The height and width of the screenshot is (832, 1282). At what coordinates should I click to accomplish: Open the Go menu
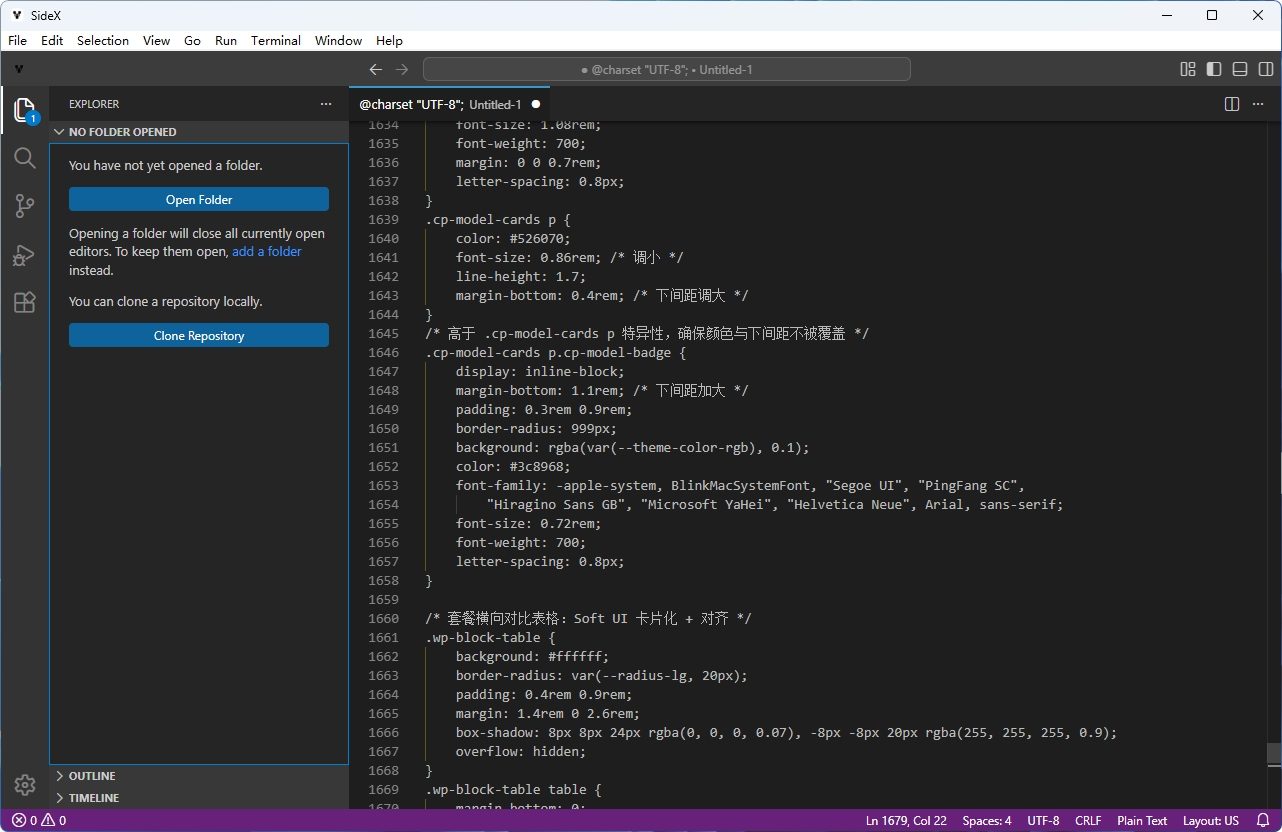[193, 41]
